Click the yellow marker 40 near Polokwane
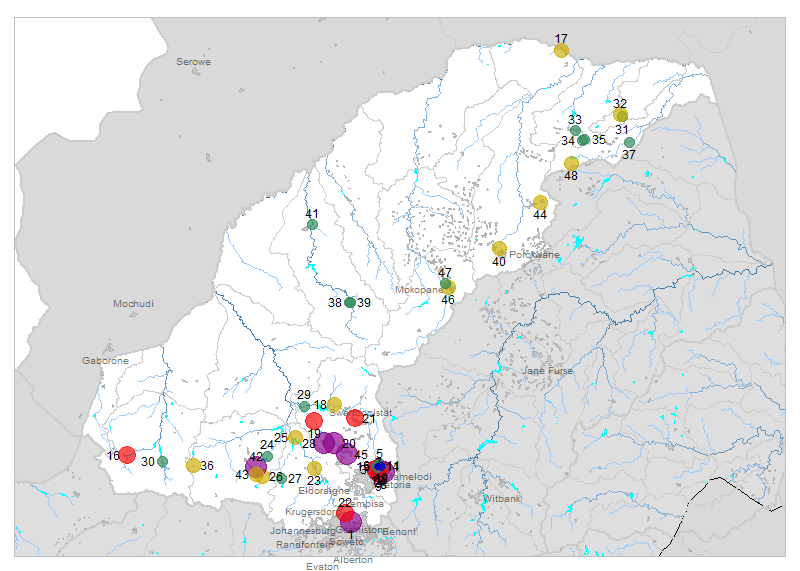Image resolution: width=800 pixels, height=571 pixels. click(499, 249)
